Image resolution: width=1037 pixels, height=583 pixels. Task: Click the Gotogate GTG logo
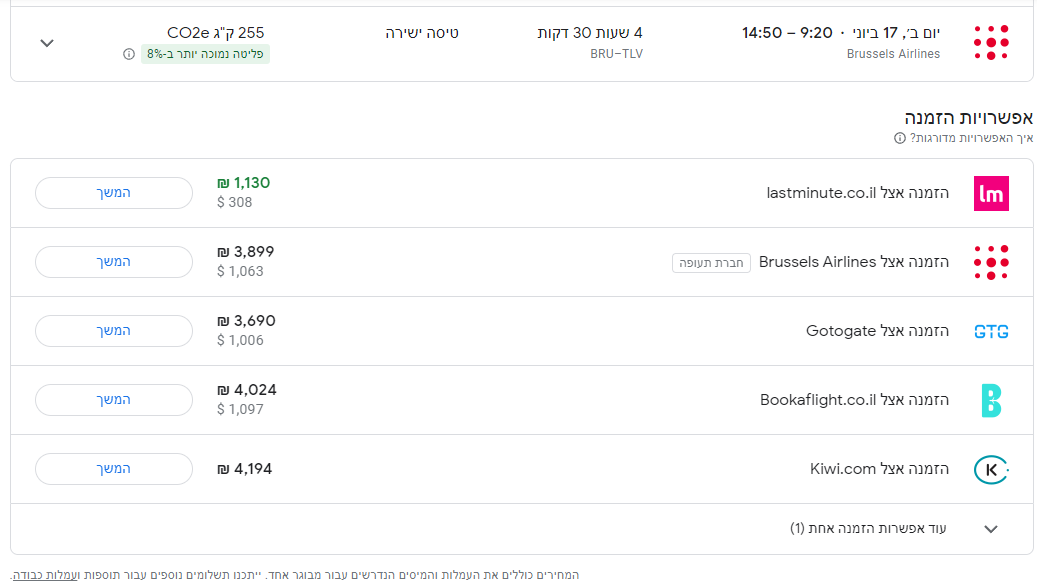tap(990, 331)
